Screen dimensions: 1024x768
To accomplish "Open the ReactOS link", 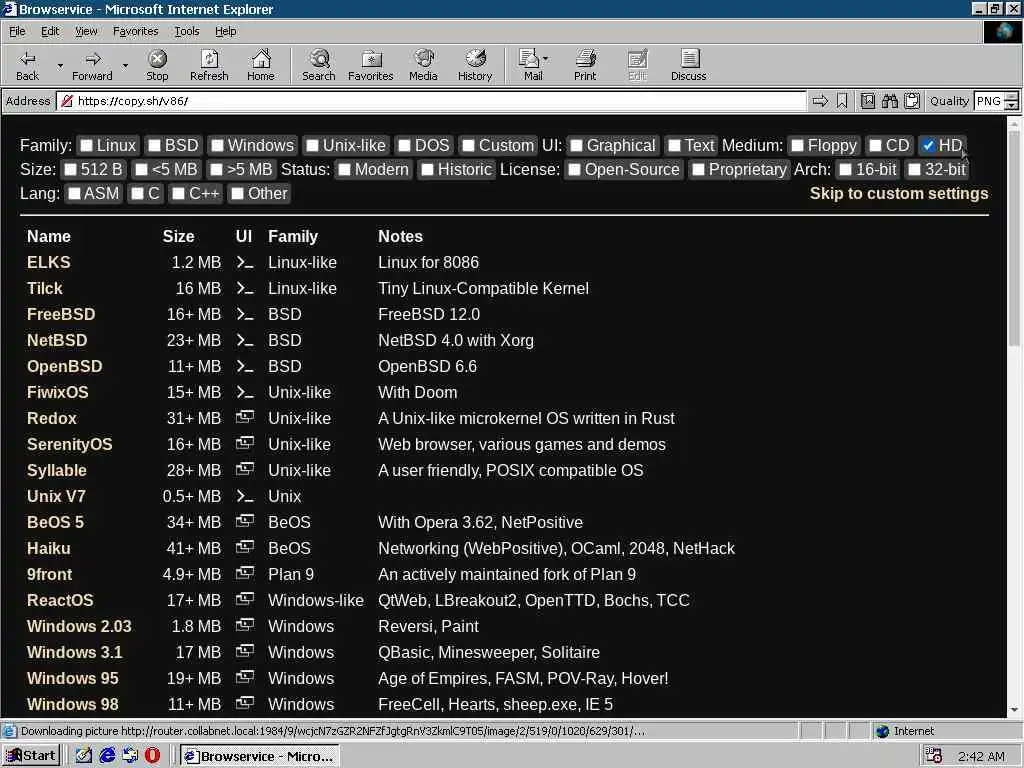I will point(60,600).
